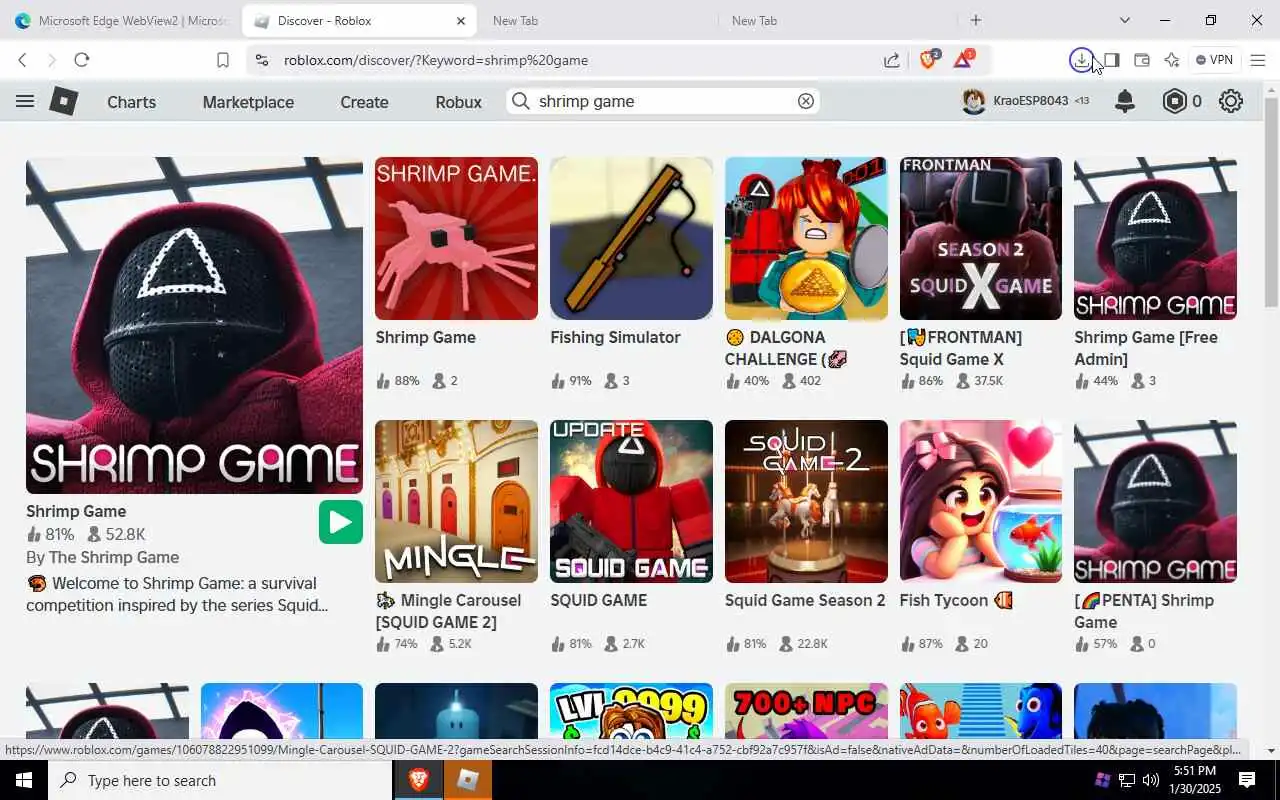
Task: Click the Windows taskbar search box
Action: click(220, 780)
